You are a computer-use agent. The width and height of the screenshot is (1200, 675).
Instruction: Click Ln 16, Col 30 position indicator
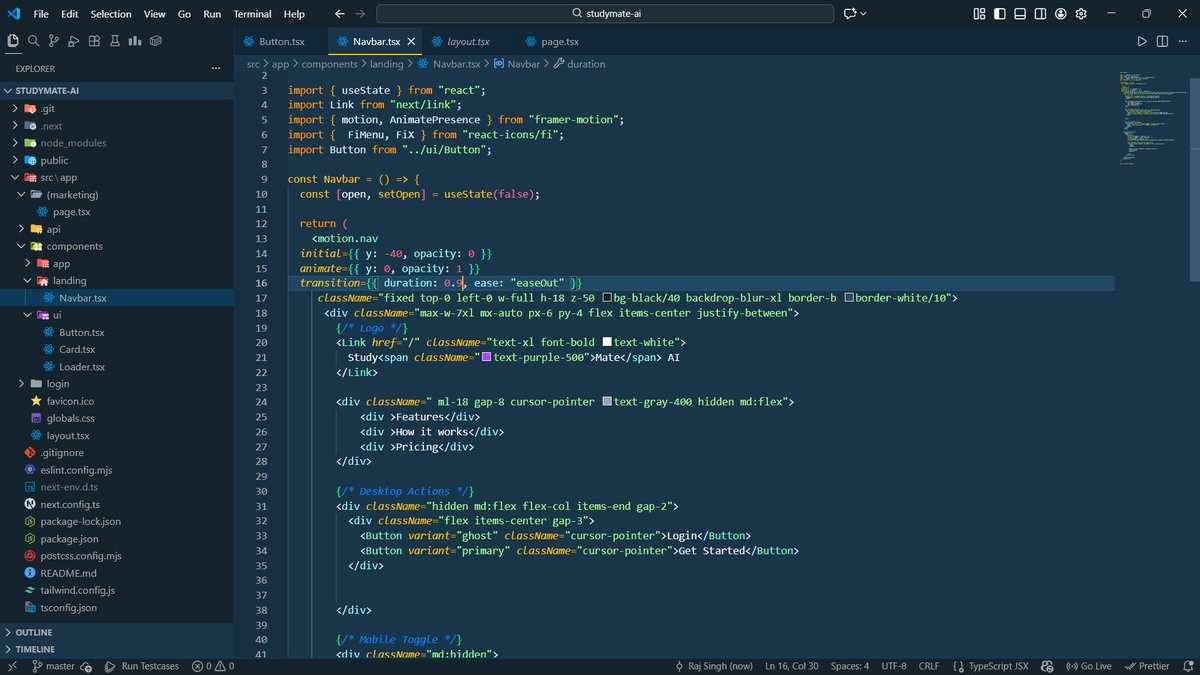coord(792,666)
